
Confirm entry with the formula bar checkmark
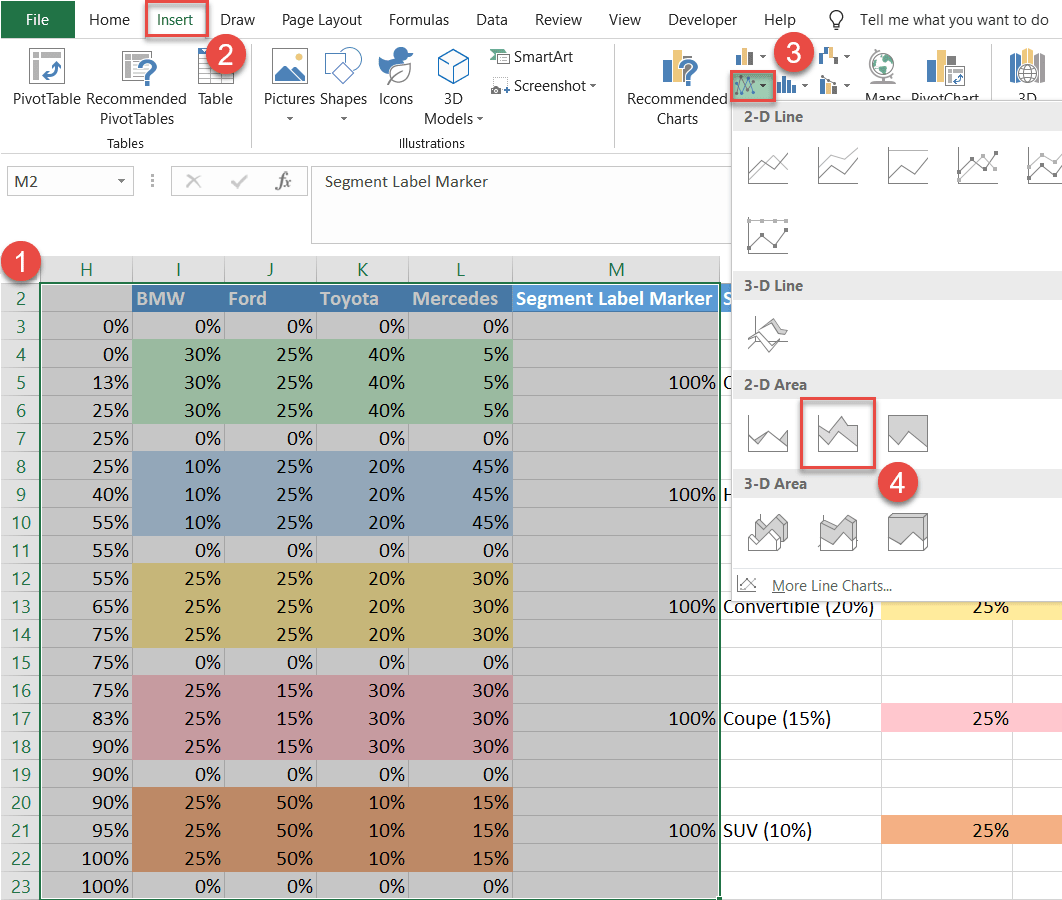(238, 181)
